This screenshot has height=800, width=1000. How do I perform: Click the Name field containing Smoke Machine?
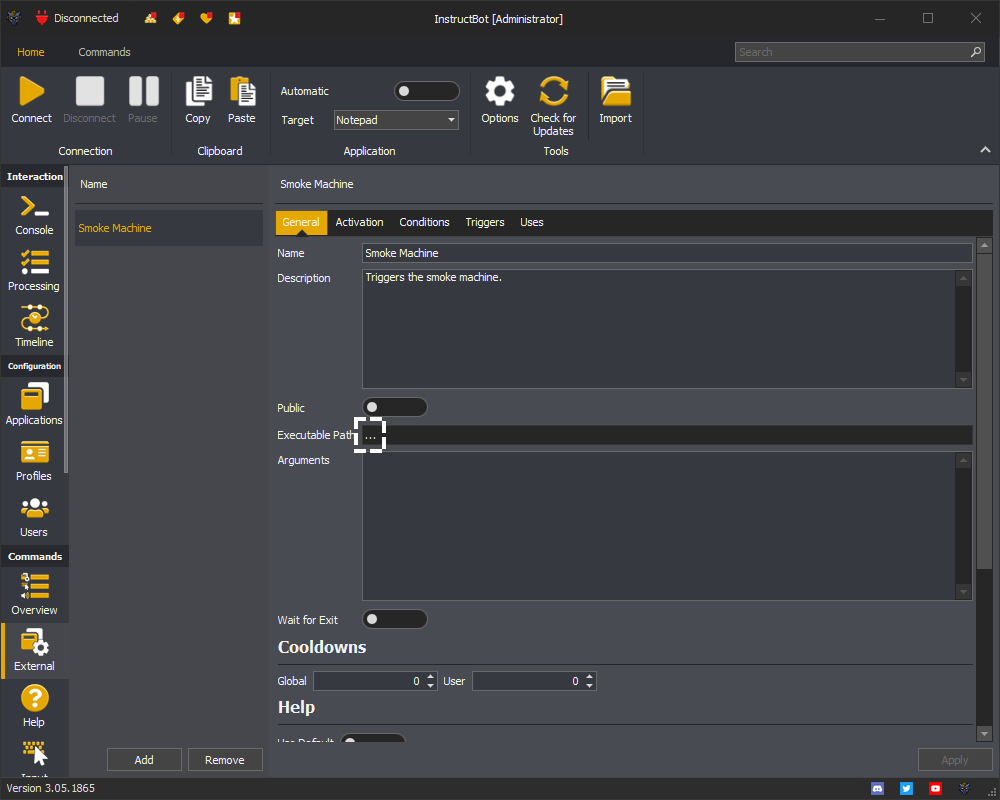coord(667,253)
